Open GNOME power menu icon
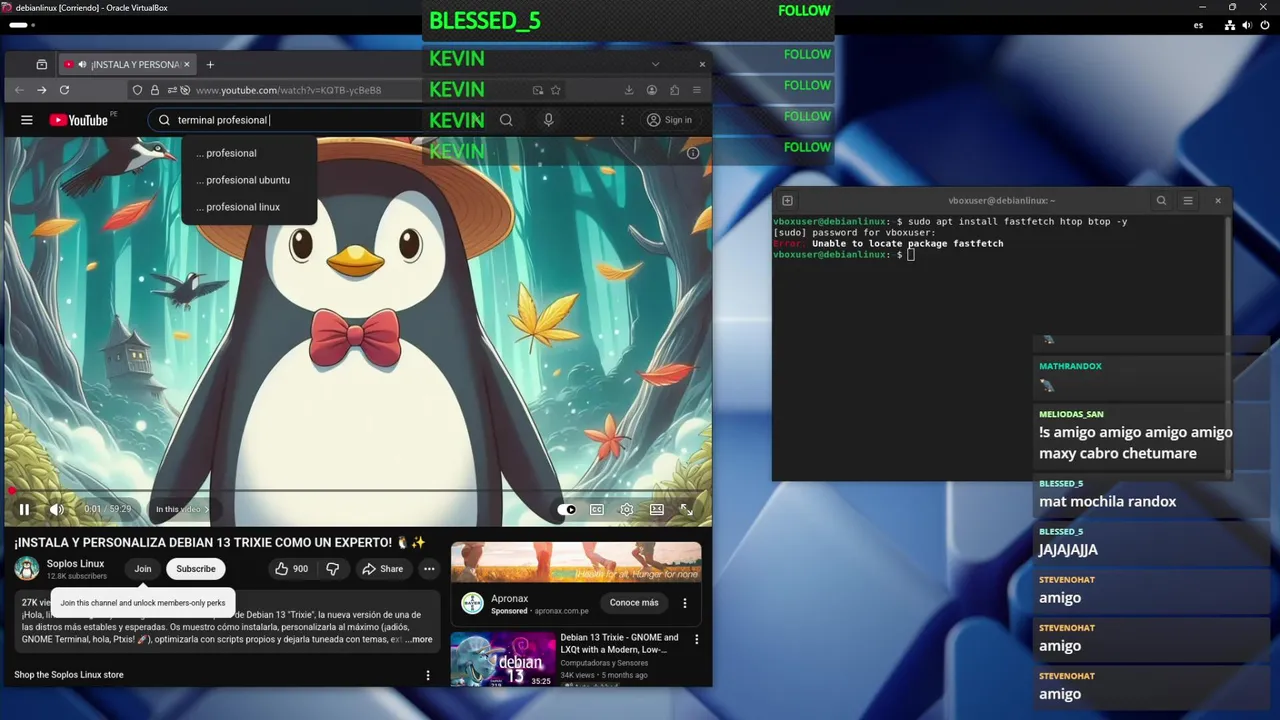This screenshot has width=1280, height=720. tap(1263, 25)
